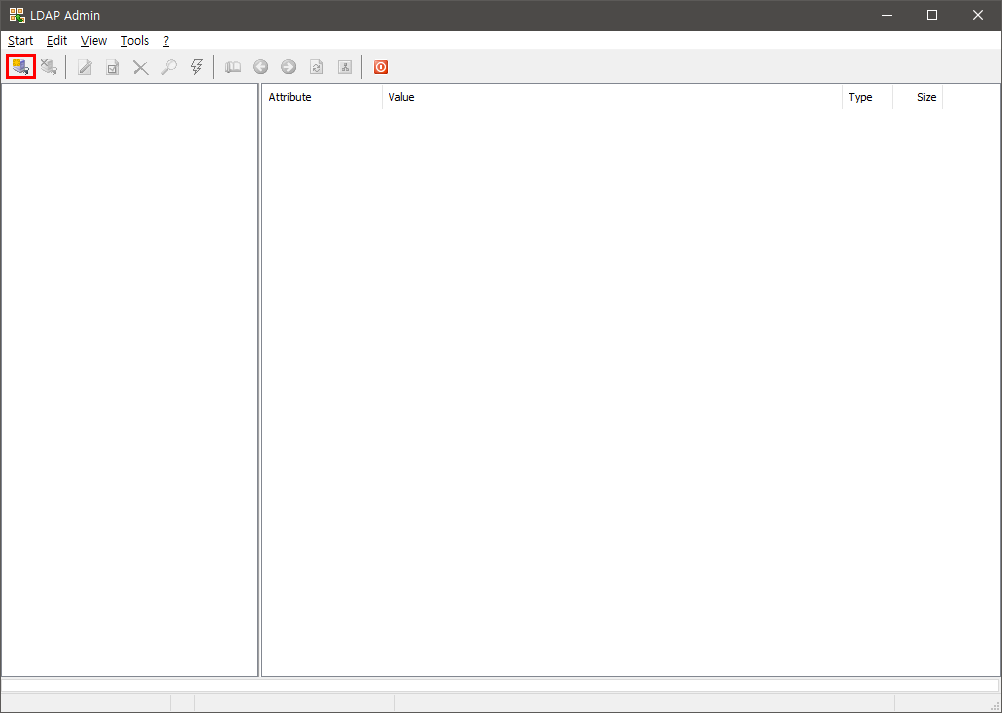Open Search with the magnifier icon
The image size is (1002, 713).
[169, 67]
